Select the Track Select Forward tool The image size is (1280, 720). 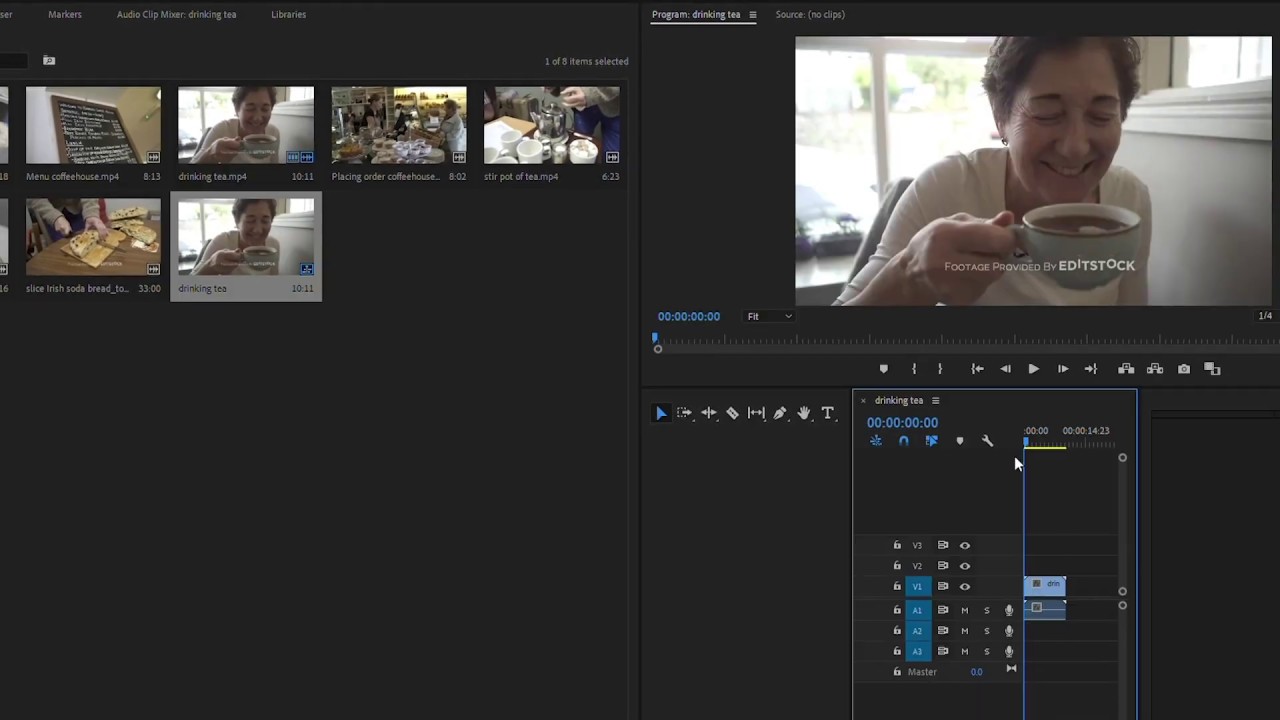(684, 413)
